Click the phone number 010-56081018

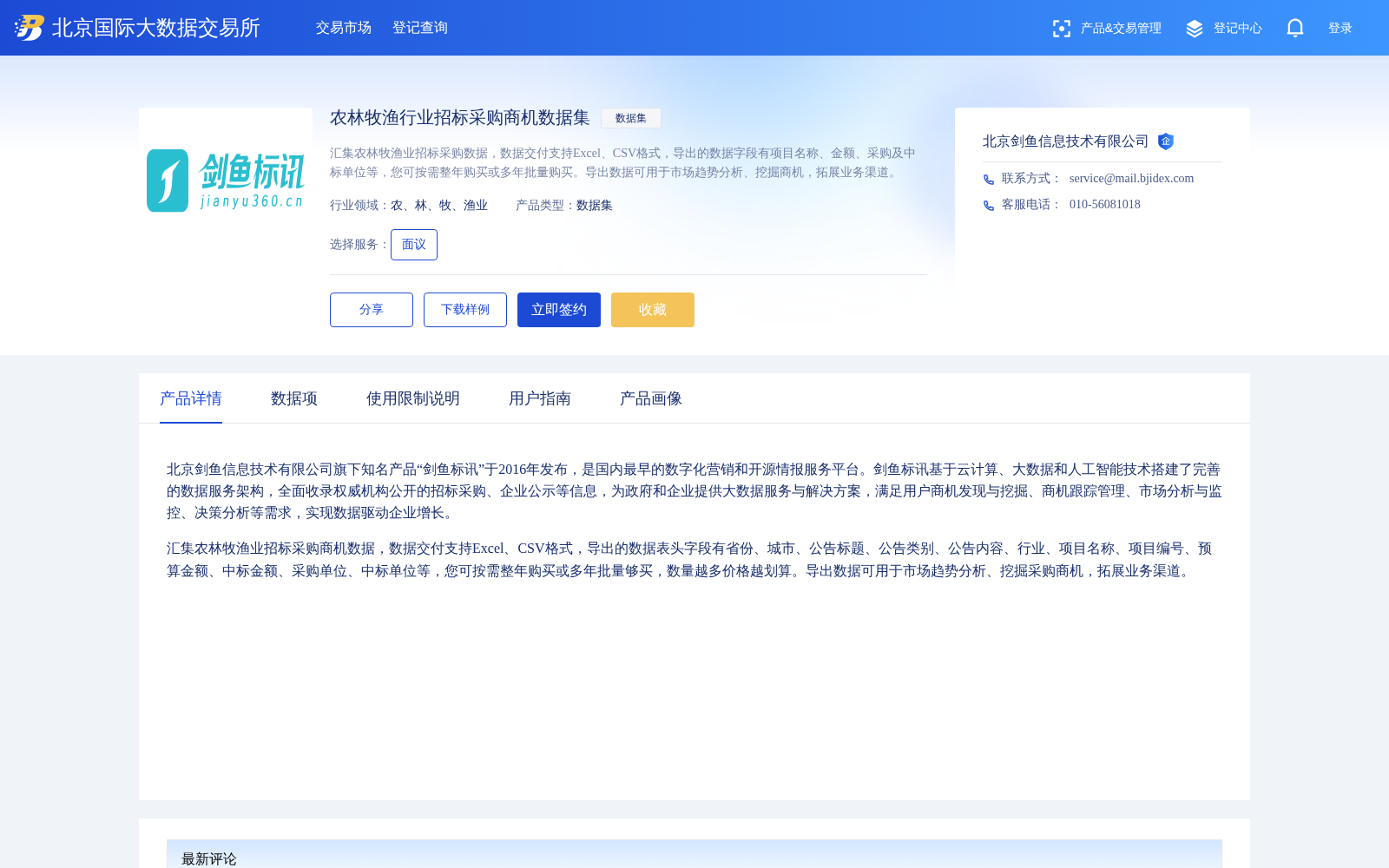pyautogui.click(x=1105, y=205)
